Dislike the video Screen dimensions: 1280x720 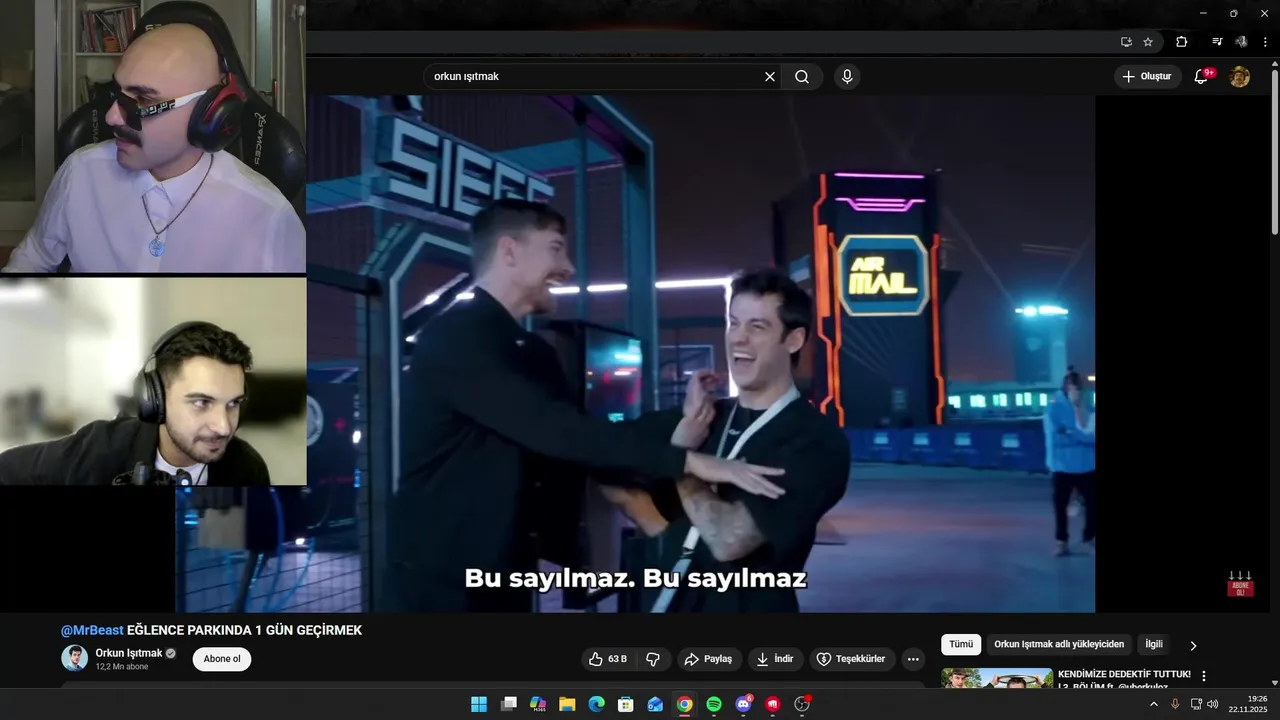653,659
